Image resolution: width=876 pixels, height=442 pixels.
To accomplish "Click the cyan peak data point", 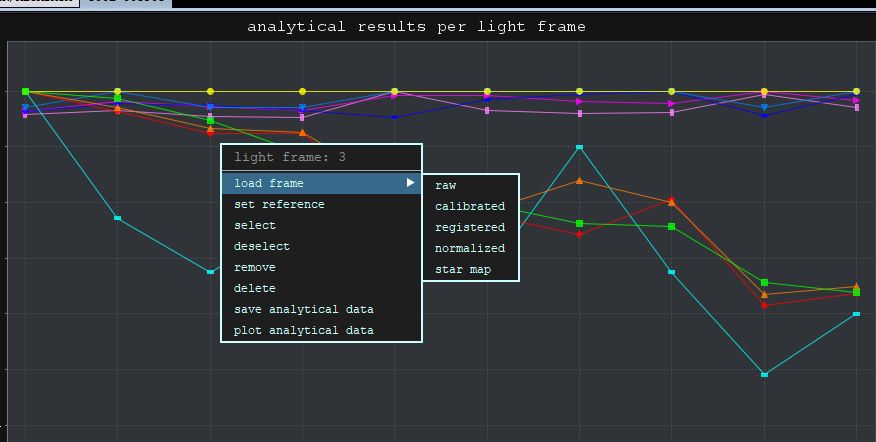I will 579,147.
